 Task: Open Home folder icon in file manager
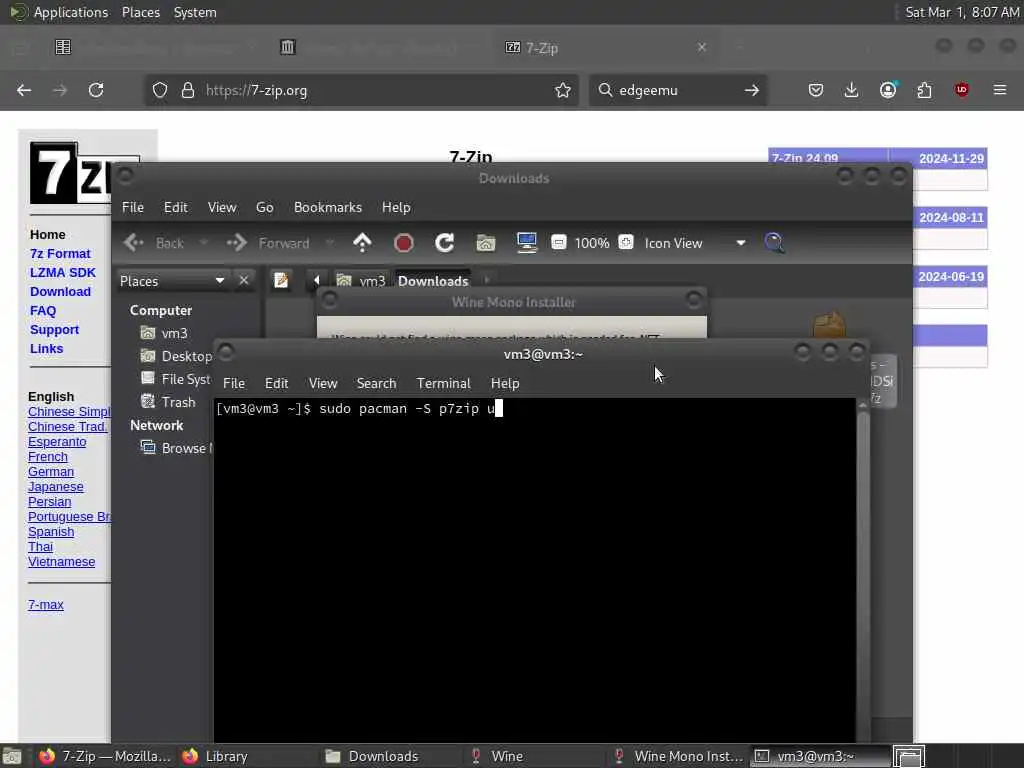pos(485,243)
